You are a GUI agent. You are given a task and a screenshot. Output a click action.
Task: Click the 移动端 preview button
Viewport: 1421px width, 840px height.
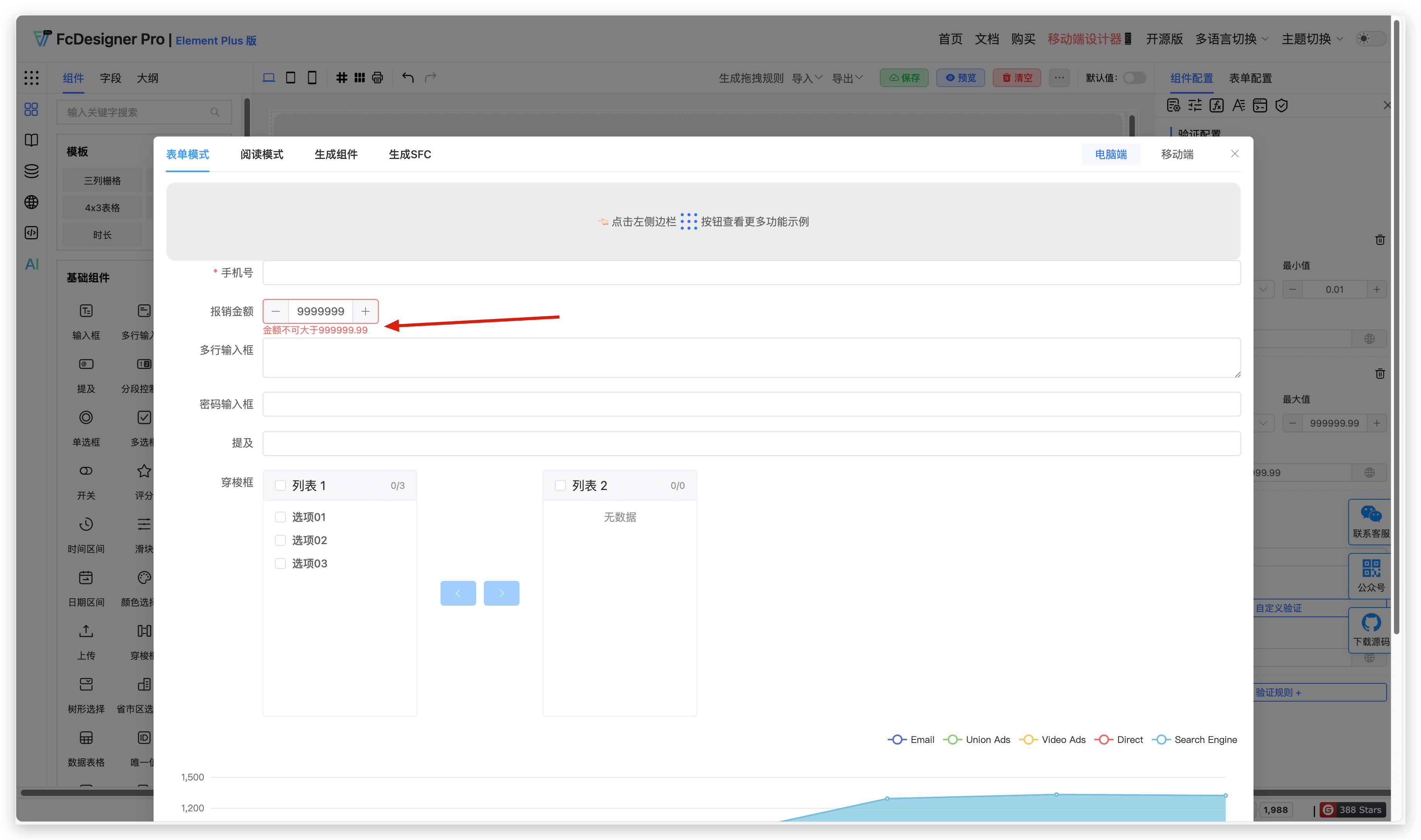click(x=1177, y=155)
